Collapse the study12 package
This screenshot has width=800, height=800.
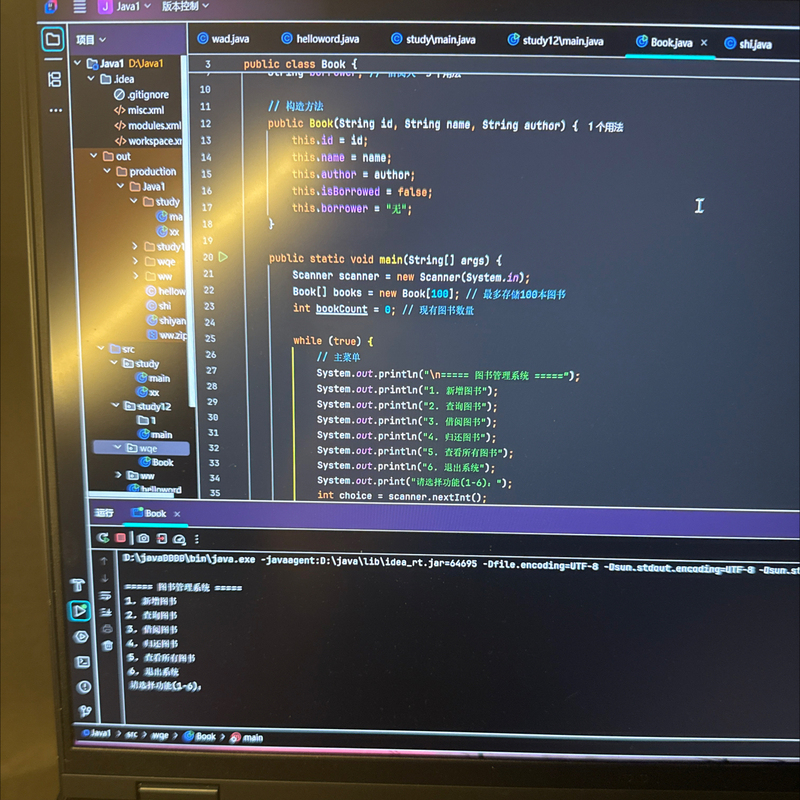[x=115, y=405]
